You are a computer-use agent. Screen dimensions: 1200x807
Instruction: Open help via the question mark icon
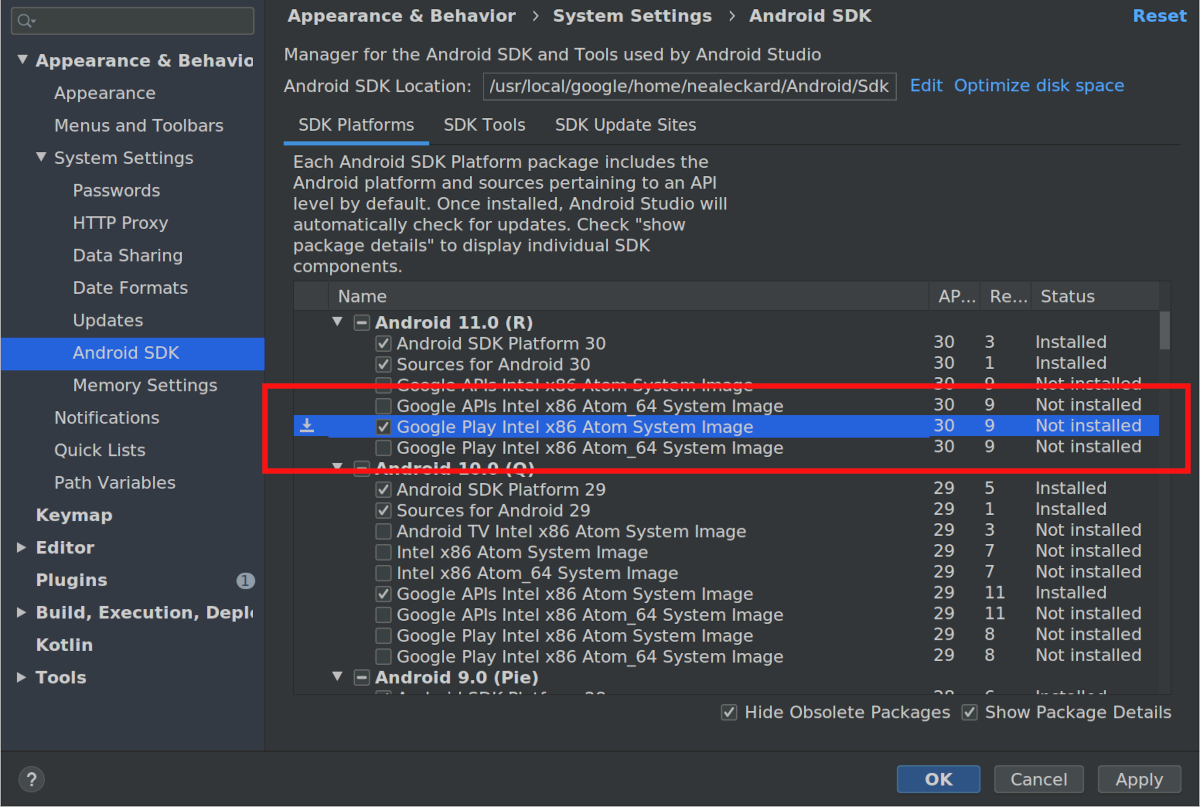(31, 779)
